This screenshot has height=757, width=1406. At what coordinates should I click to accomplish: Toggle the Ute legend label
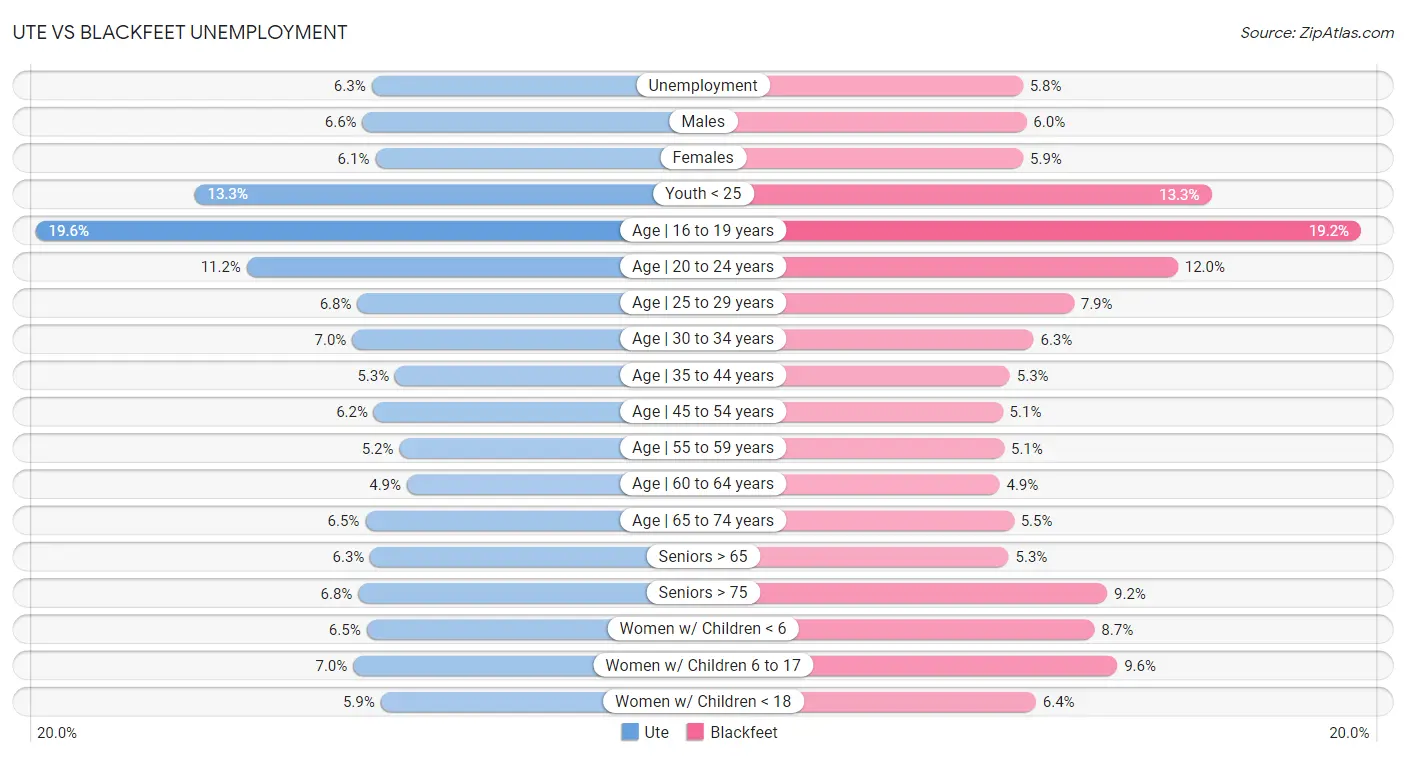click(657, 732)
